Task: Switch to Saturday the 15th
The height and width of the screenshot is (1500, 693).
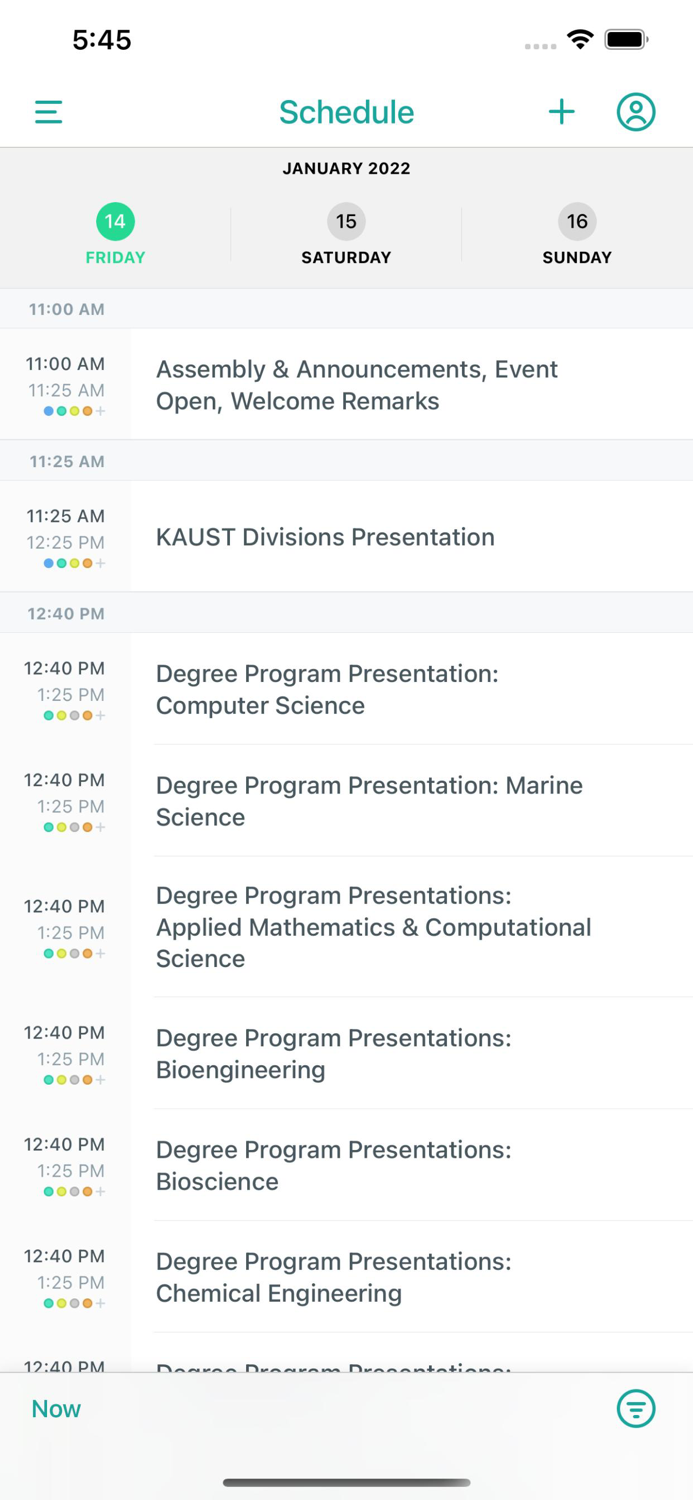Action: pyautogui.click(x=346, y=232)
